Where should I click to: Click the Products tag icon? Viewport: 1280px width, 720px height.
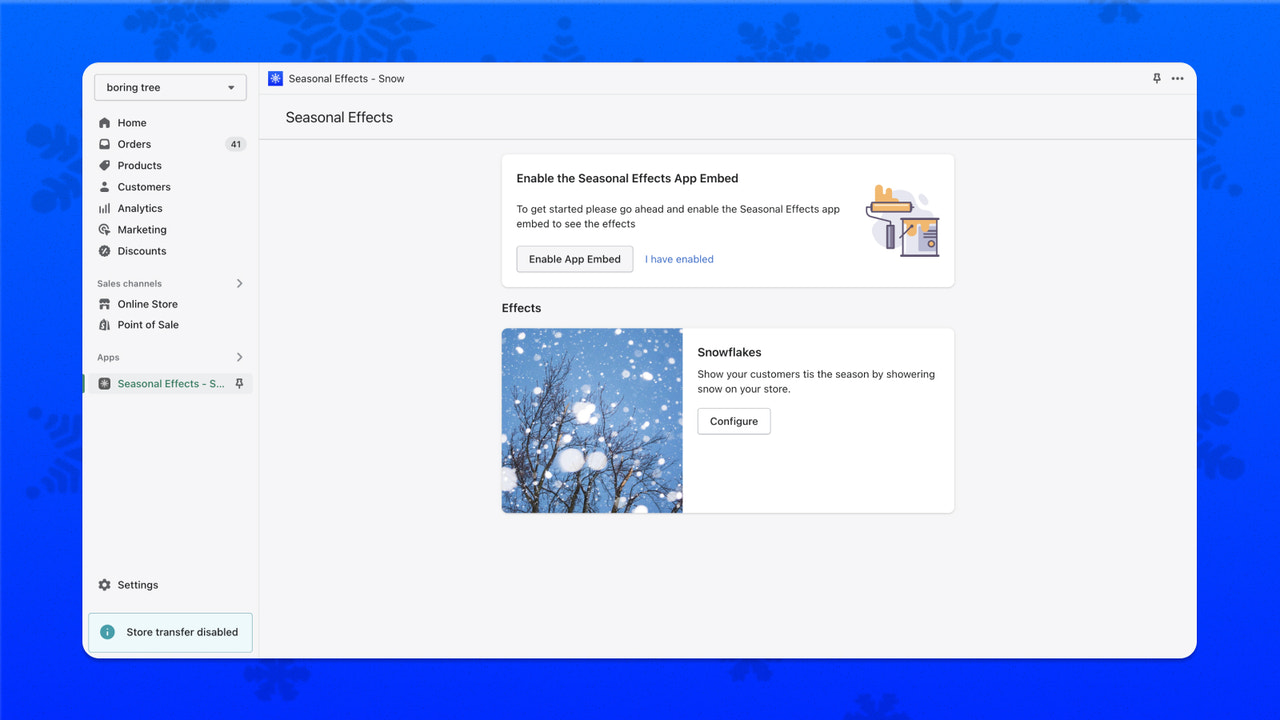[x=105, y=165]
